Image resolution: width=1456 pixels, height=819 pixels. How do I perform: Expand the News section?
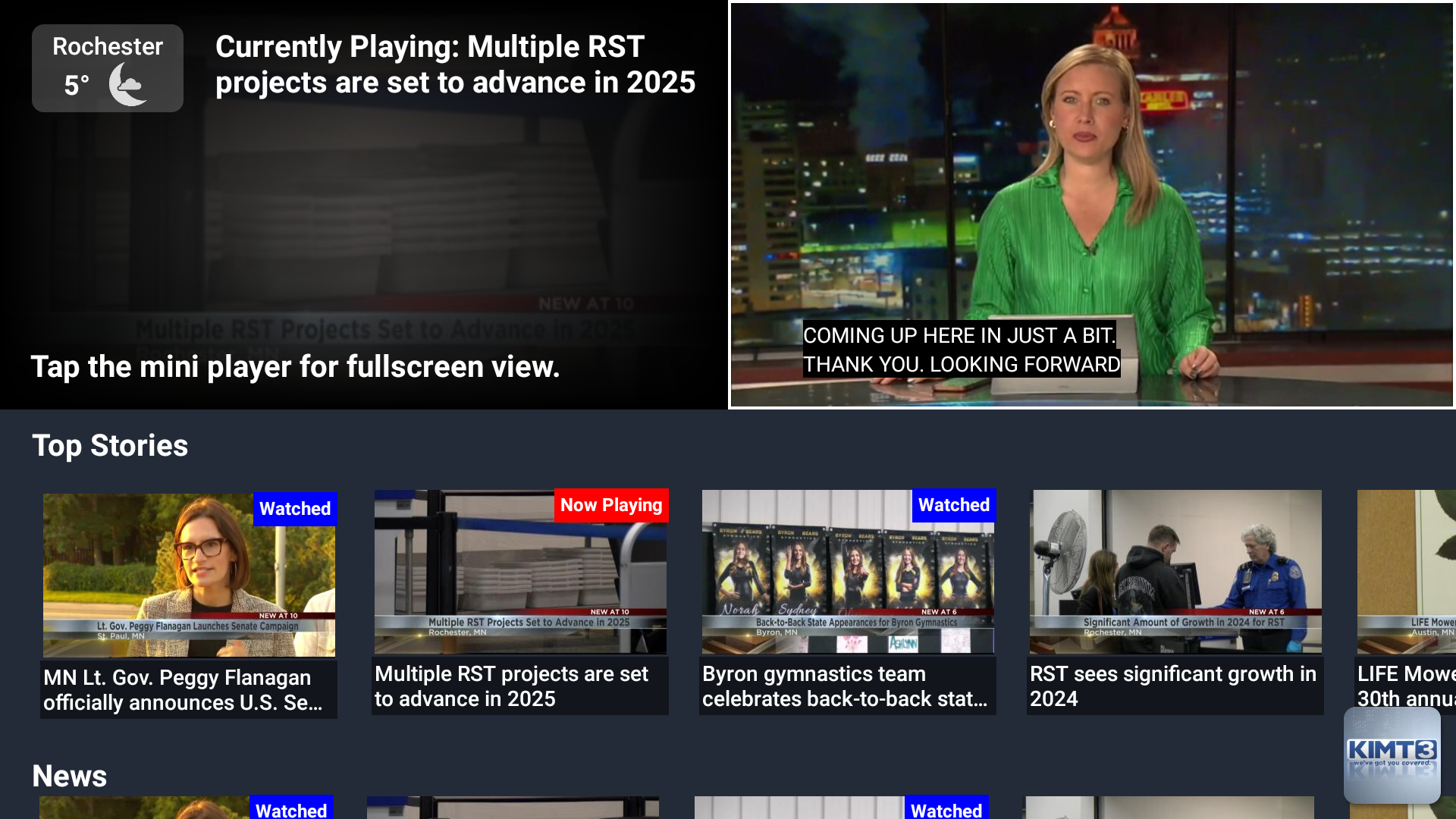[70, 776]
